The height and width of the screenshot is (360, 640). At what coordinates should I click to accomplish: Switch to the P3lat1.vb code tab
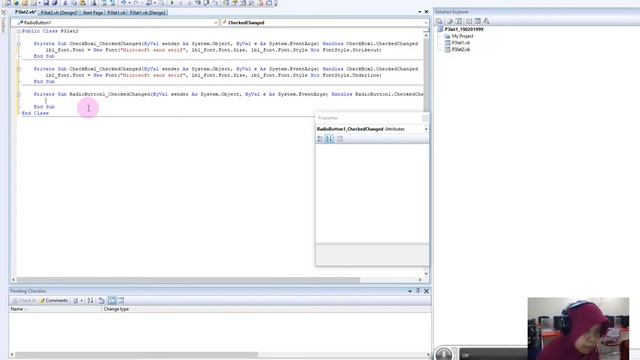(116, 13)
